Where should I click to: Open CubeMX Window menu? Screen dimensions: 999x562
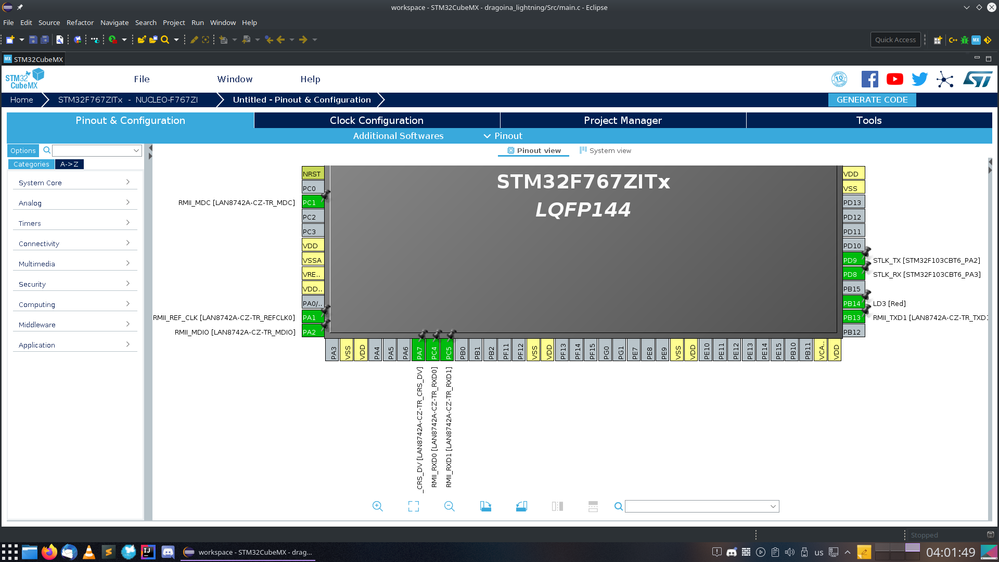coord(234,79)
